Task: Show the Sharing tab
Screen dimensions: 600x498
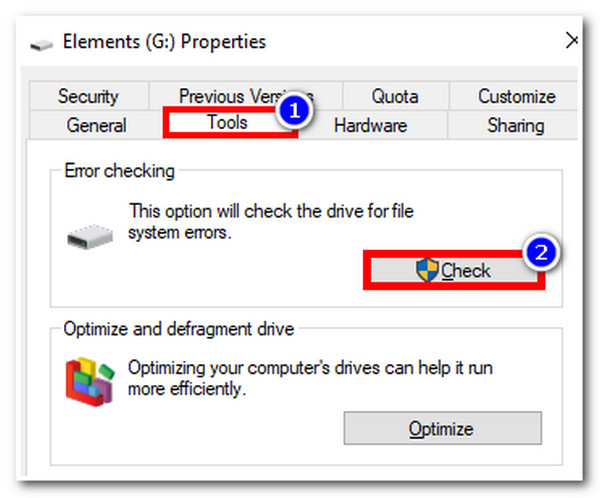Action: [515, 125]
